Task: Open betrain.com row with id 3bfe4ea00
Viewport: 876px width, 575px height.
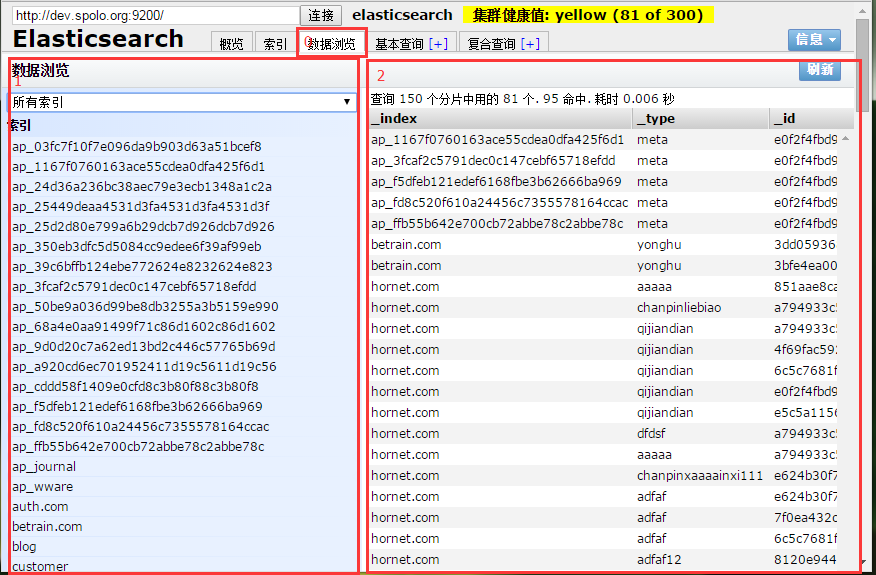Action: coord(603,266)
